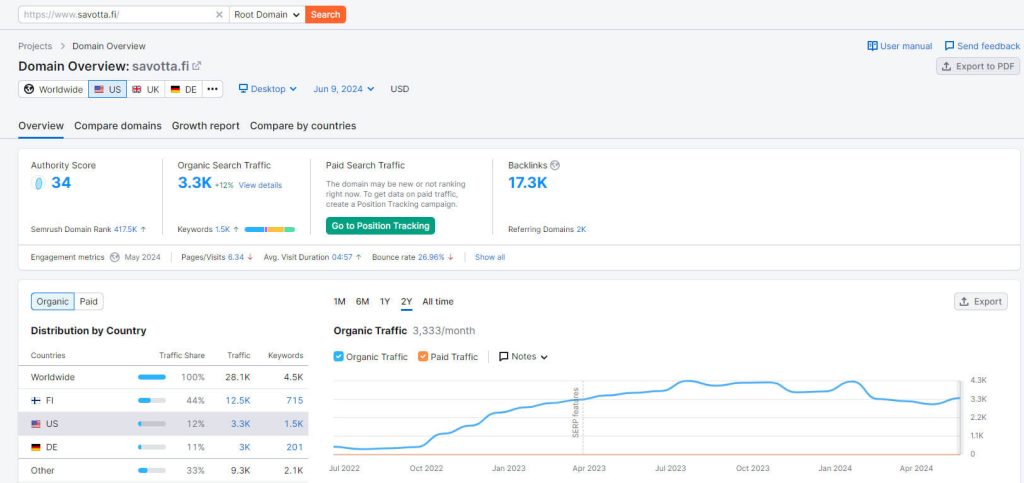Viewport: 1024px width, 483px height.
Task: Click DE traffic 3K value
Action: point(244,447)
